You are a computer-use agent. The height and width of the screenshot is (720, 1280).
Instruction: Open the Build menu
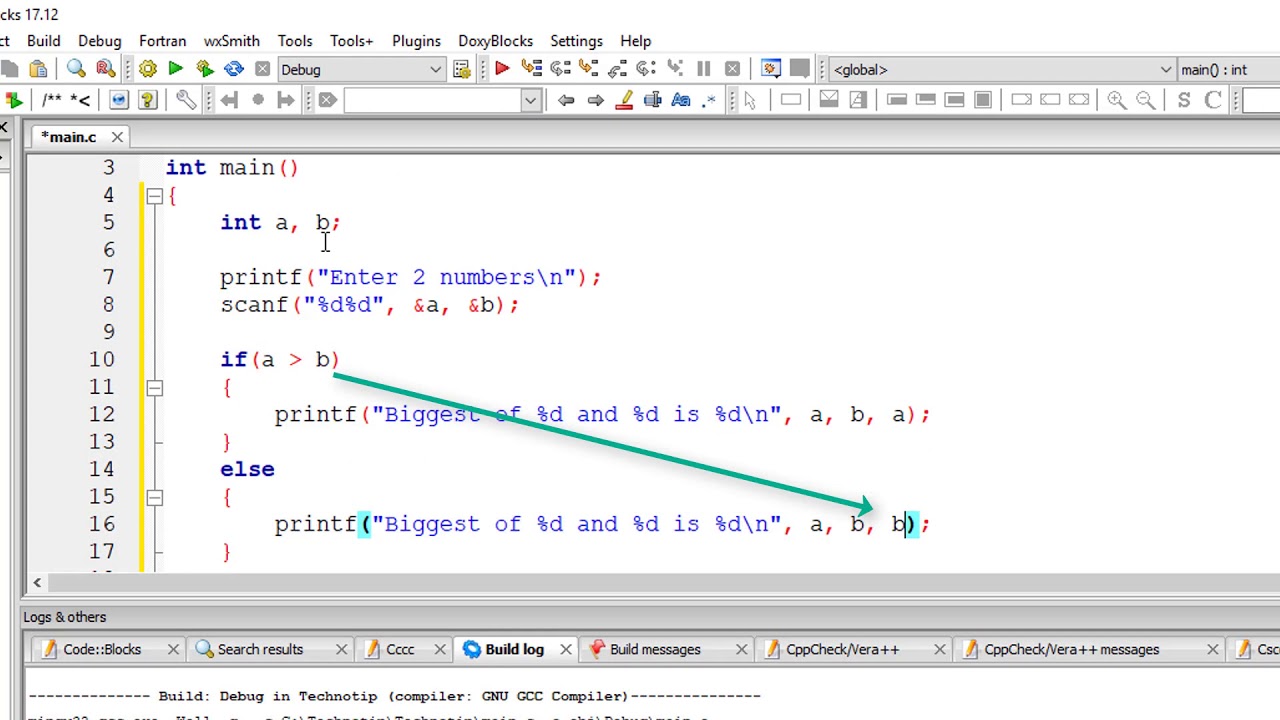44,41
